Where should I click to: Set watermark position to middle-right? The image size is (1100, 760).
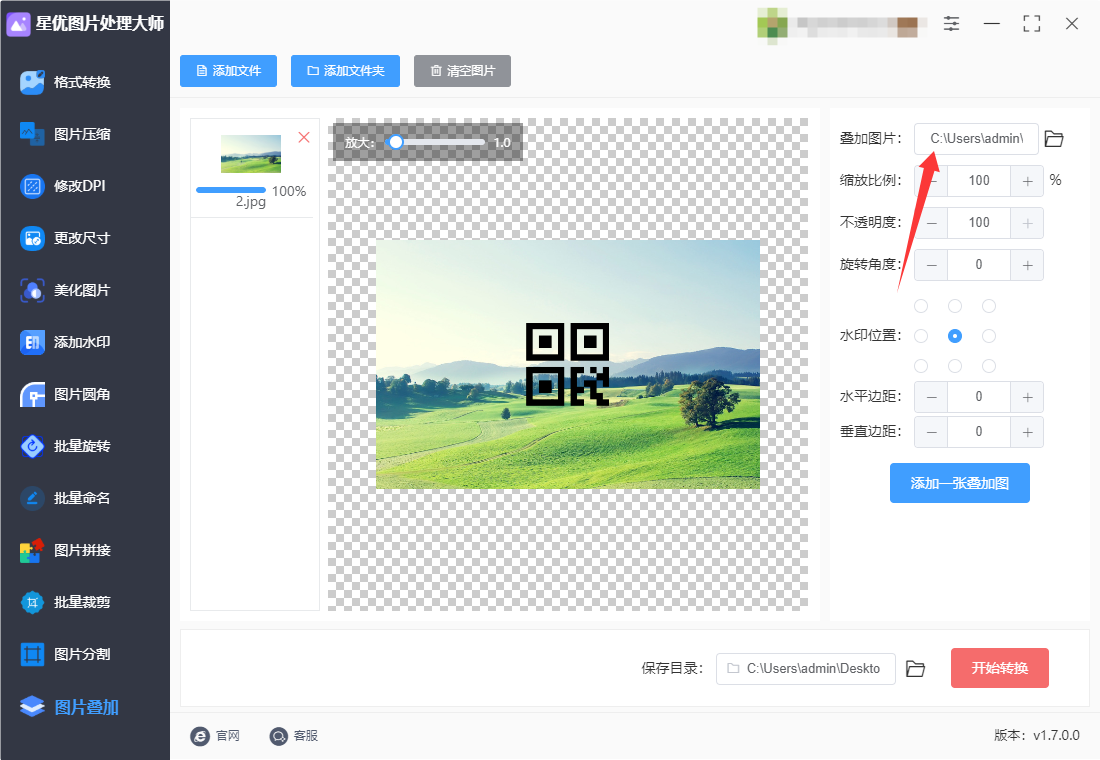click(989, 336)
